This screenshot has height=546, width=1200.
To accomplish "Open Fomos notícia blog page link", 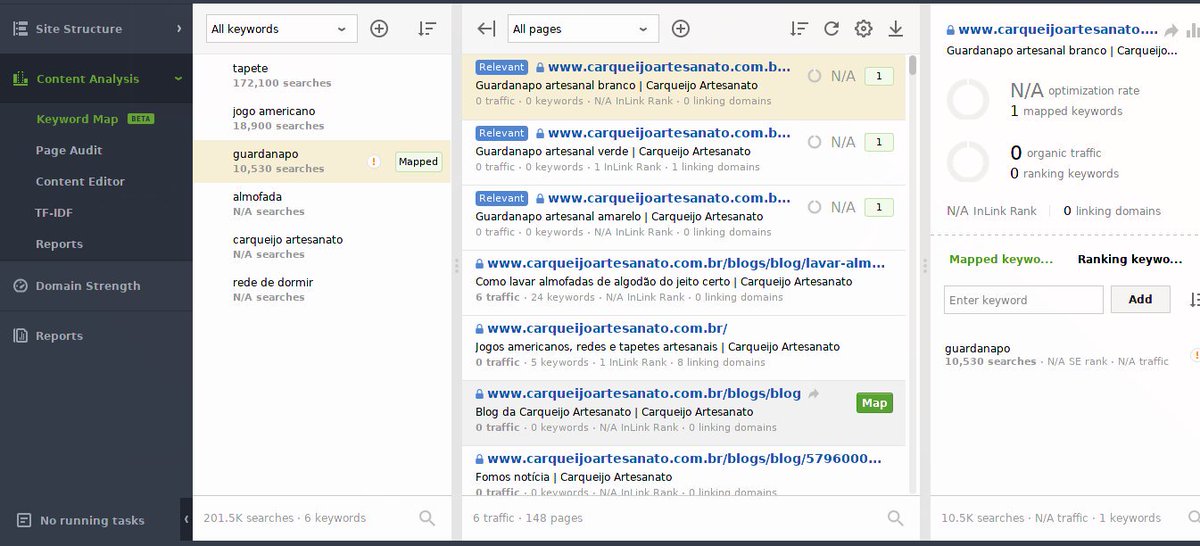I will point(685,459).
